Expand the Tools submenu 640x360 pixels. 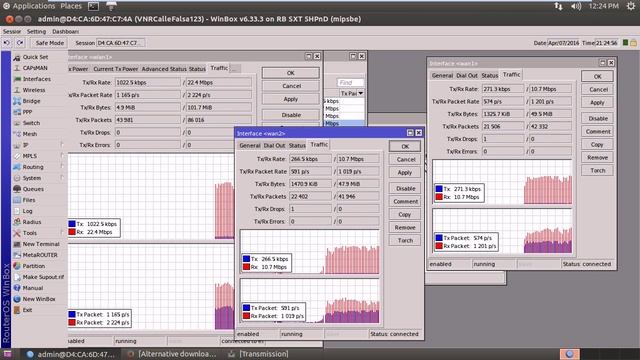coord(62,233)
